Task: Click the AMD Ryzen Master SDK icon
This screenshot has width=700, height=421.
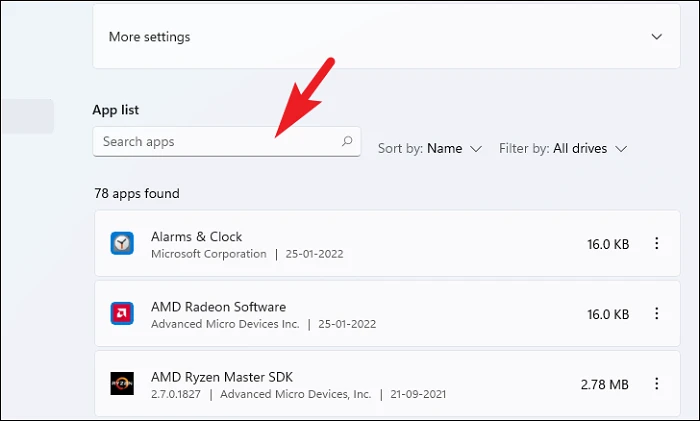Action: (x=122, y=383)
